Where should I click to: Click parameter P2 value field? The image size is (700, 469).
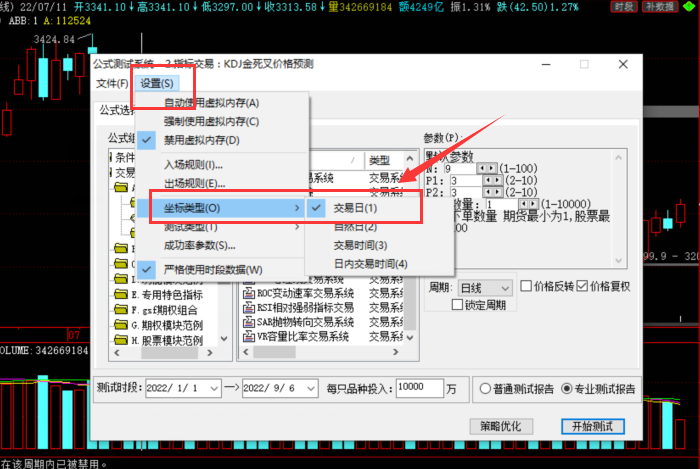click(467, 192)
